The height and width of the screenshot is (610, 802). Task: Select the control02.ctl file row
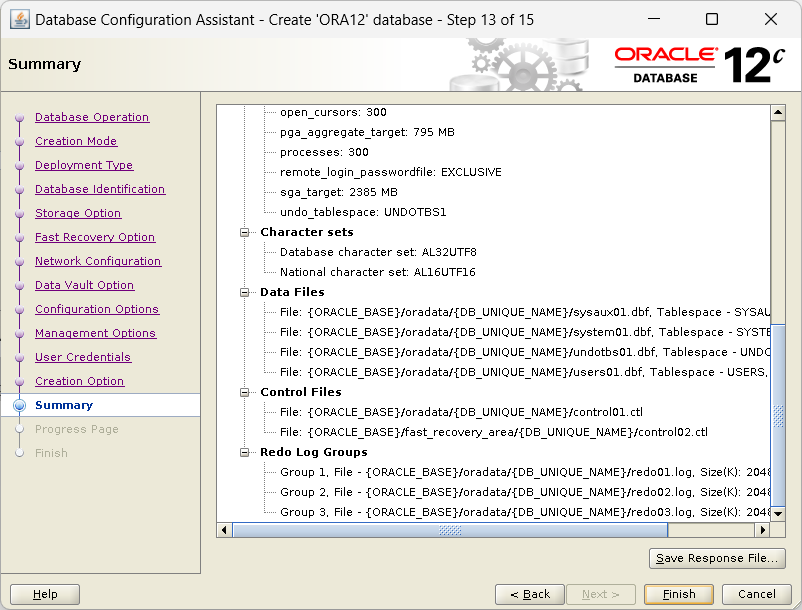494,432
